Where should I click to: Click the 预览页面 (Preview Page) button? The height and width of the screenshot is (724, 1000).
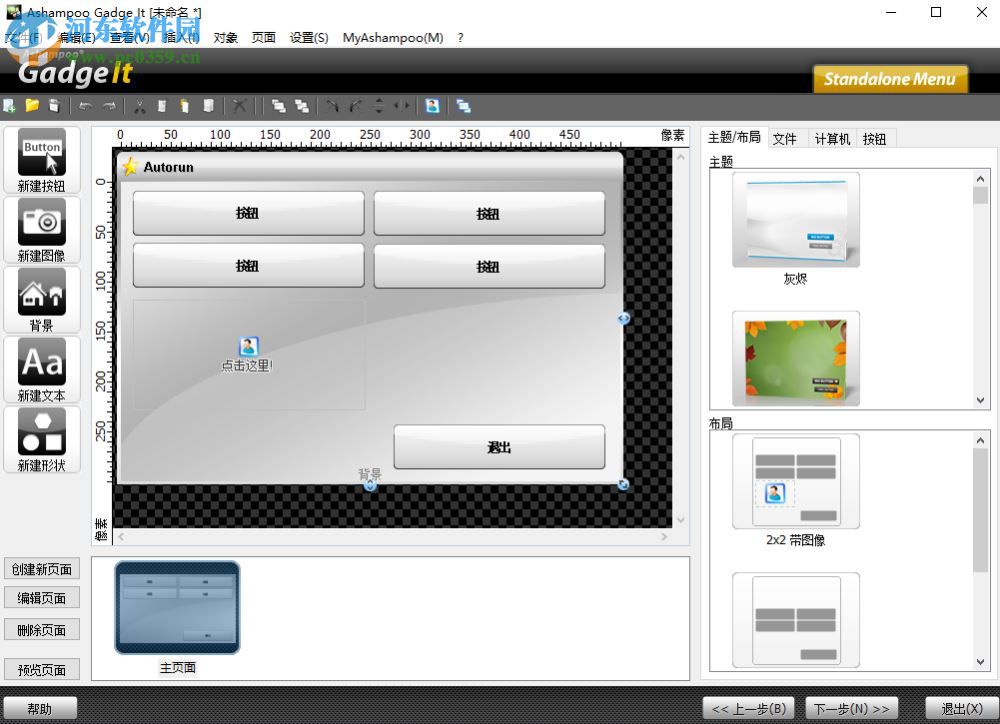[x=41, y=668]
